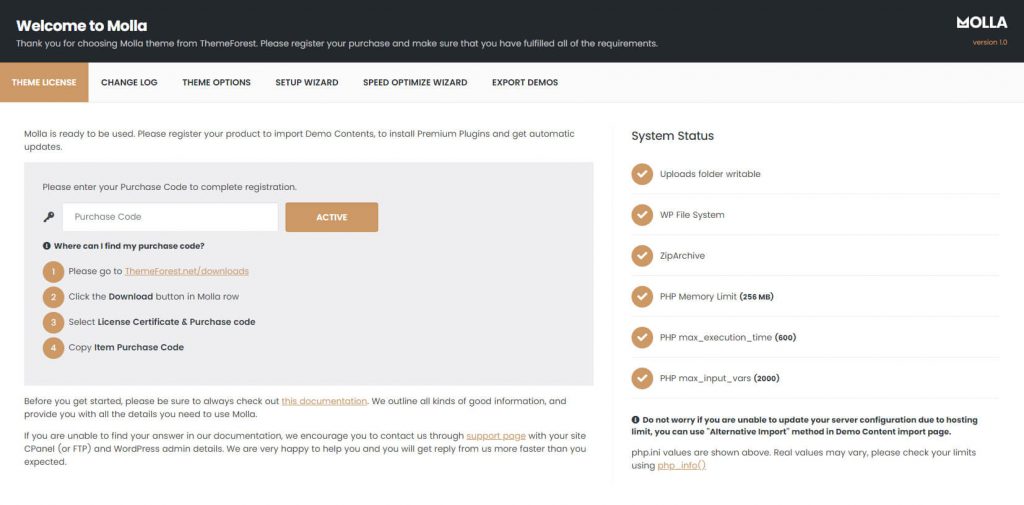The width and height of the screenshot is (1024, 505).
Task: Open the ThemeForest.net/downloads link
Action: 187,271
